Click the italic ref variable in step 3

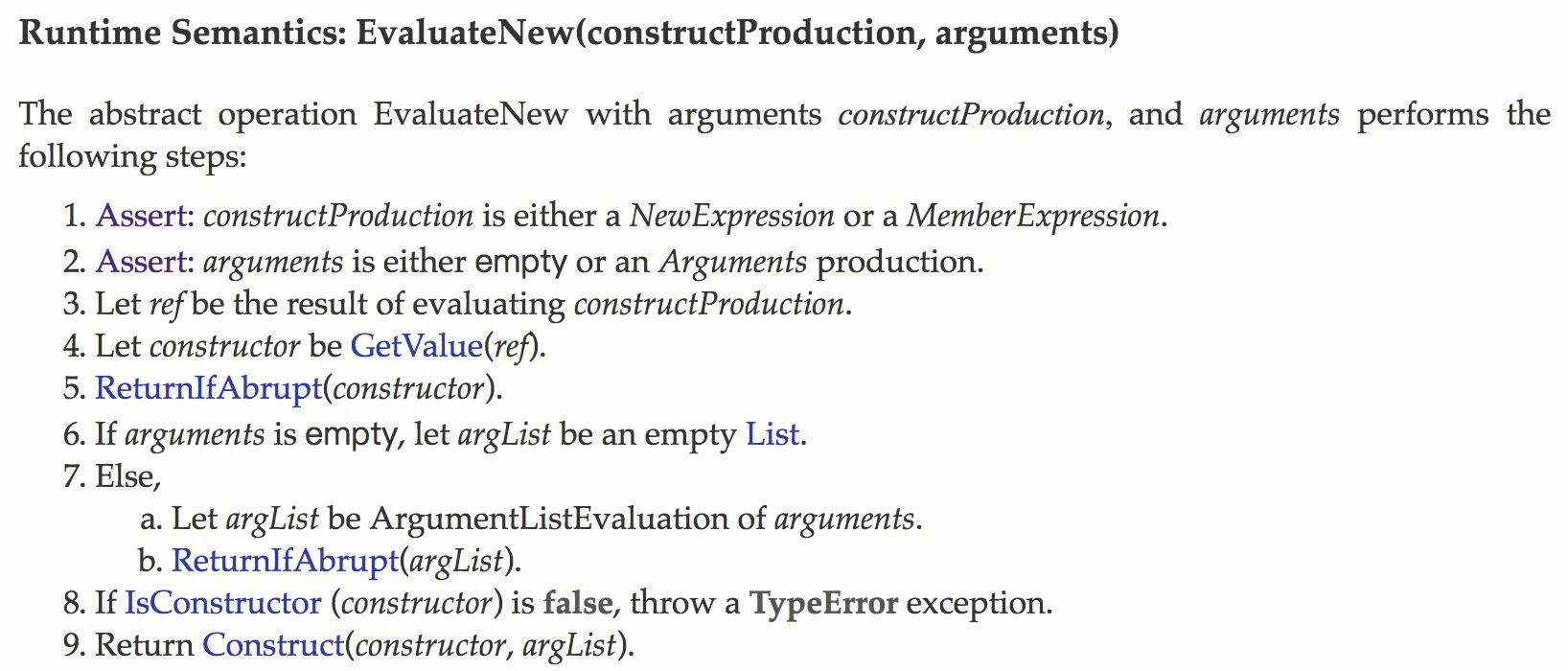pyautogui.click(x=166, y=304)
